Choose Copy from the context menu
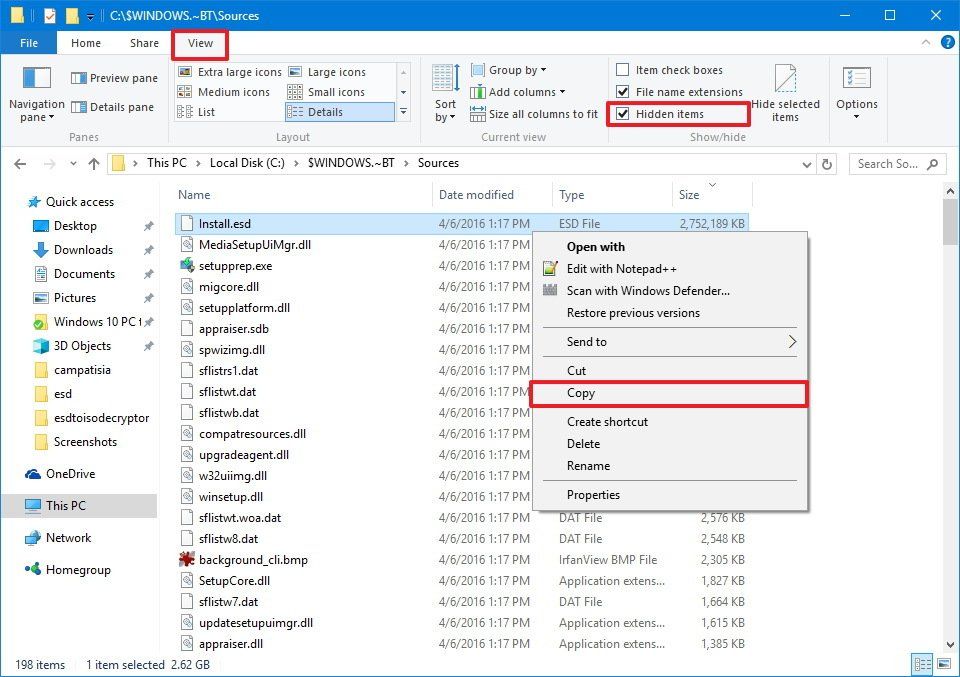The height and width of the screenshot is (677, 960). [581, 393]
